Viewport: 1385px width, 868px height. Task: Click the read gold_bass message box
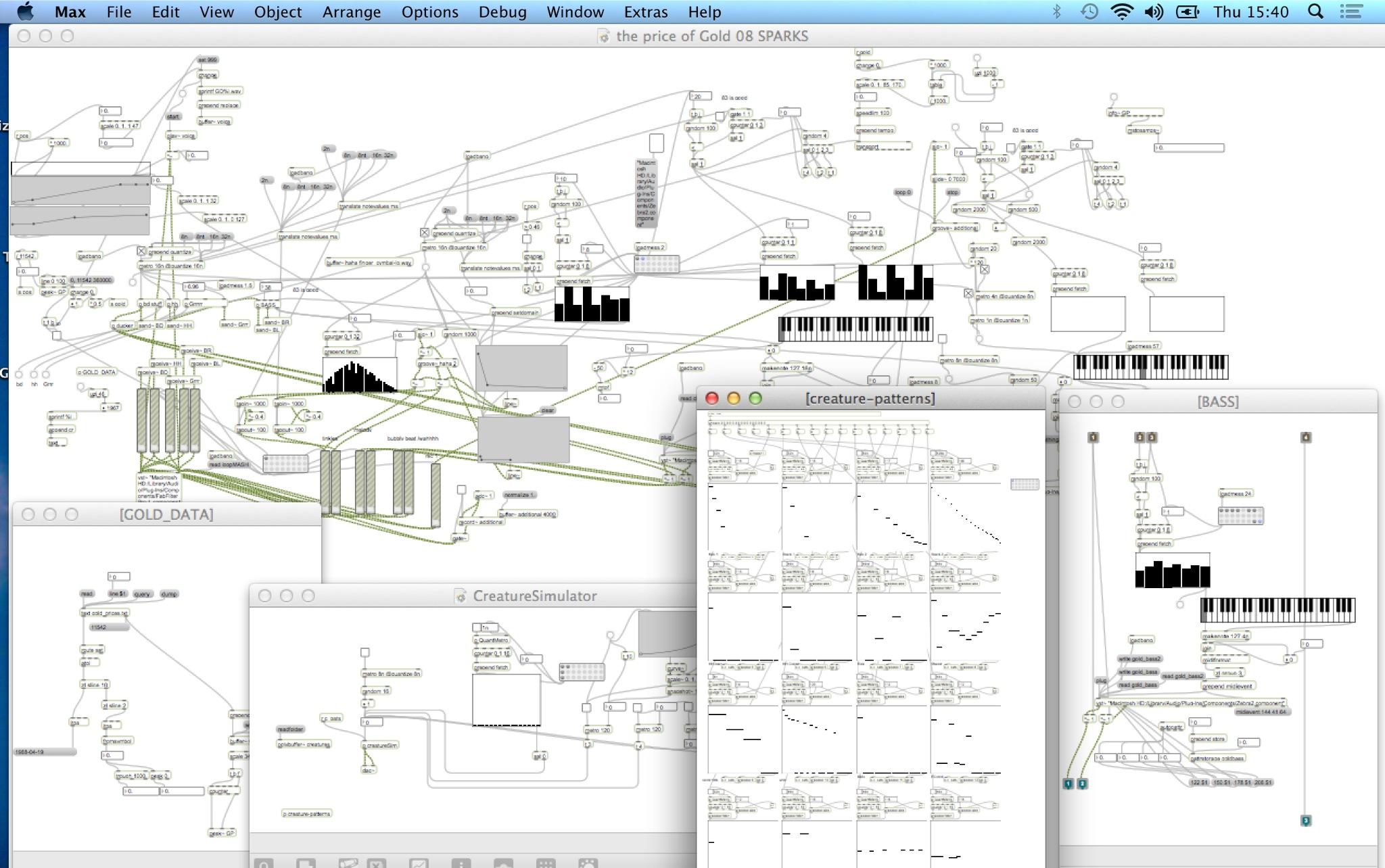tap(1137, 685)
